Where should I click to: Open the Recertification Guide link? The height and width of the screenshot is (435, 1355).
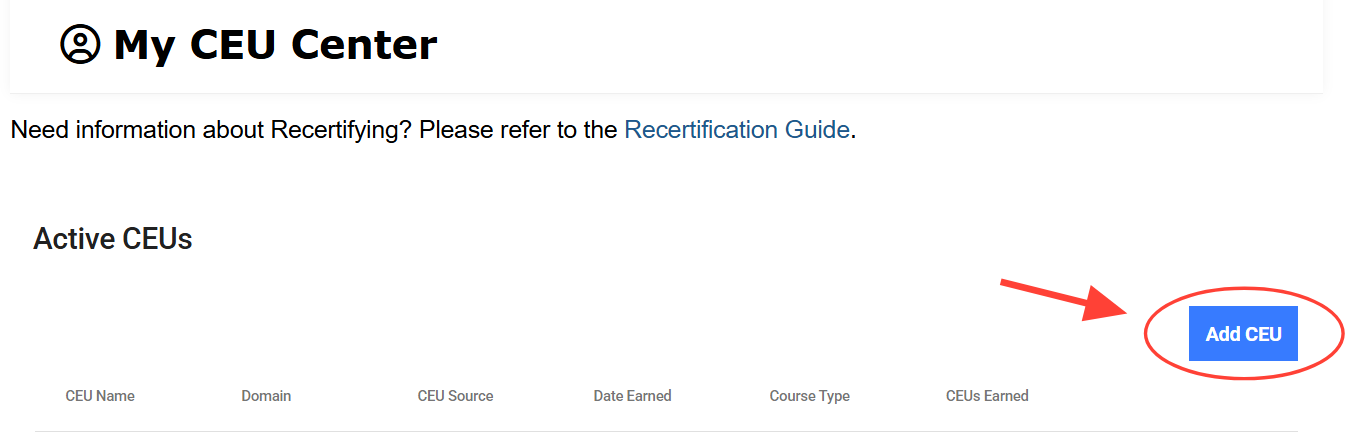pos(736,130)
